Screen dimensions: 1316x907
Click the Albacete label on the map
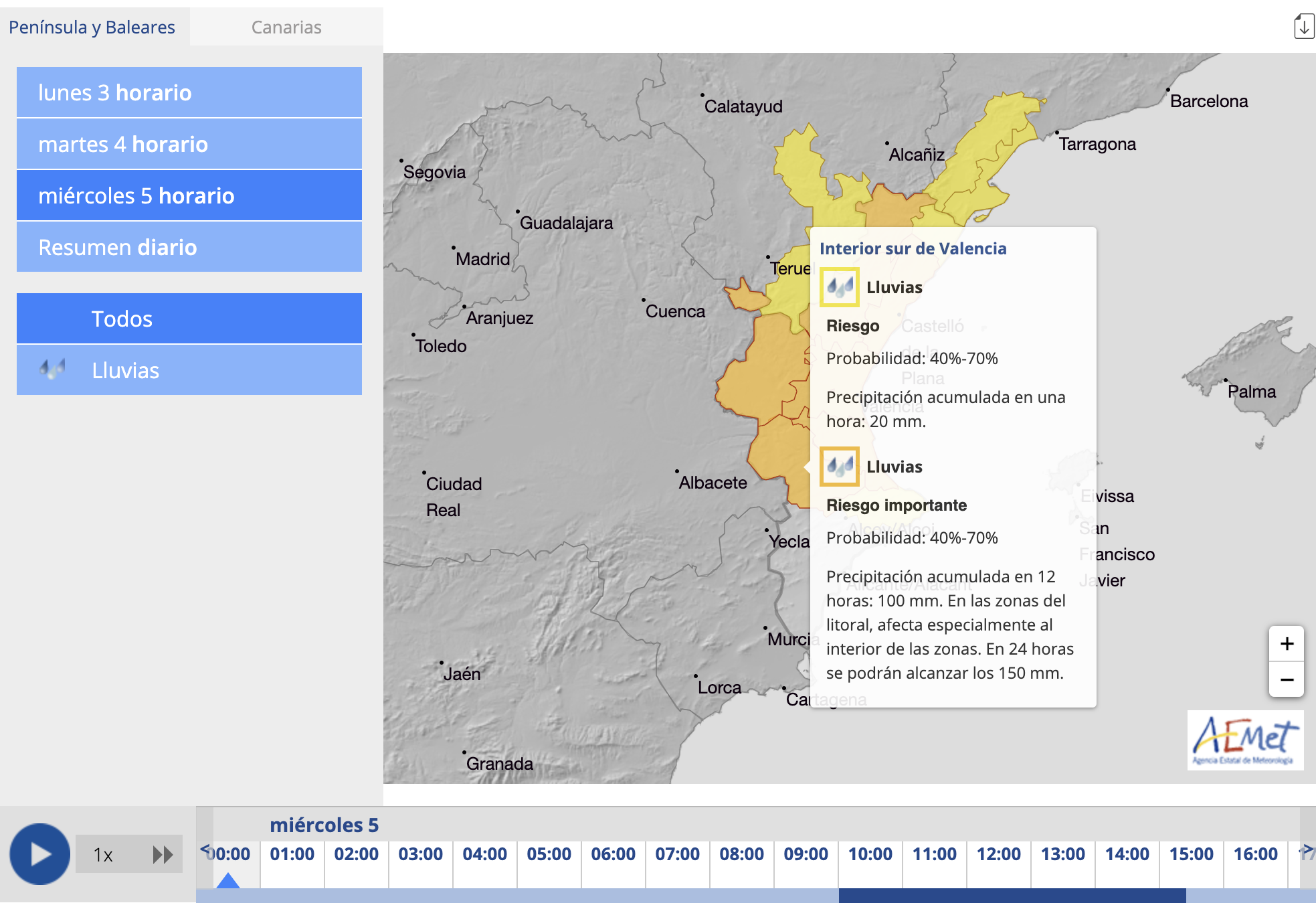point(713,483)
